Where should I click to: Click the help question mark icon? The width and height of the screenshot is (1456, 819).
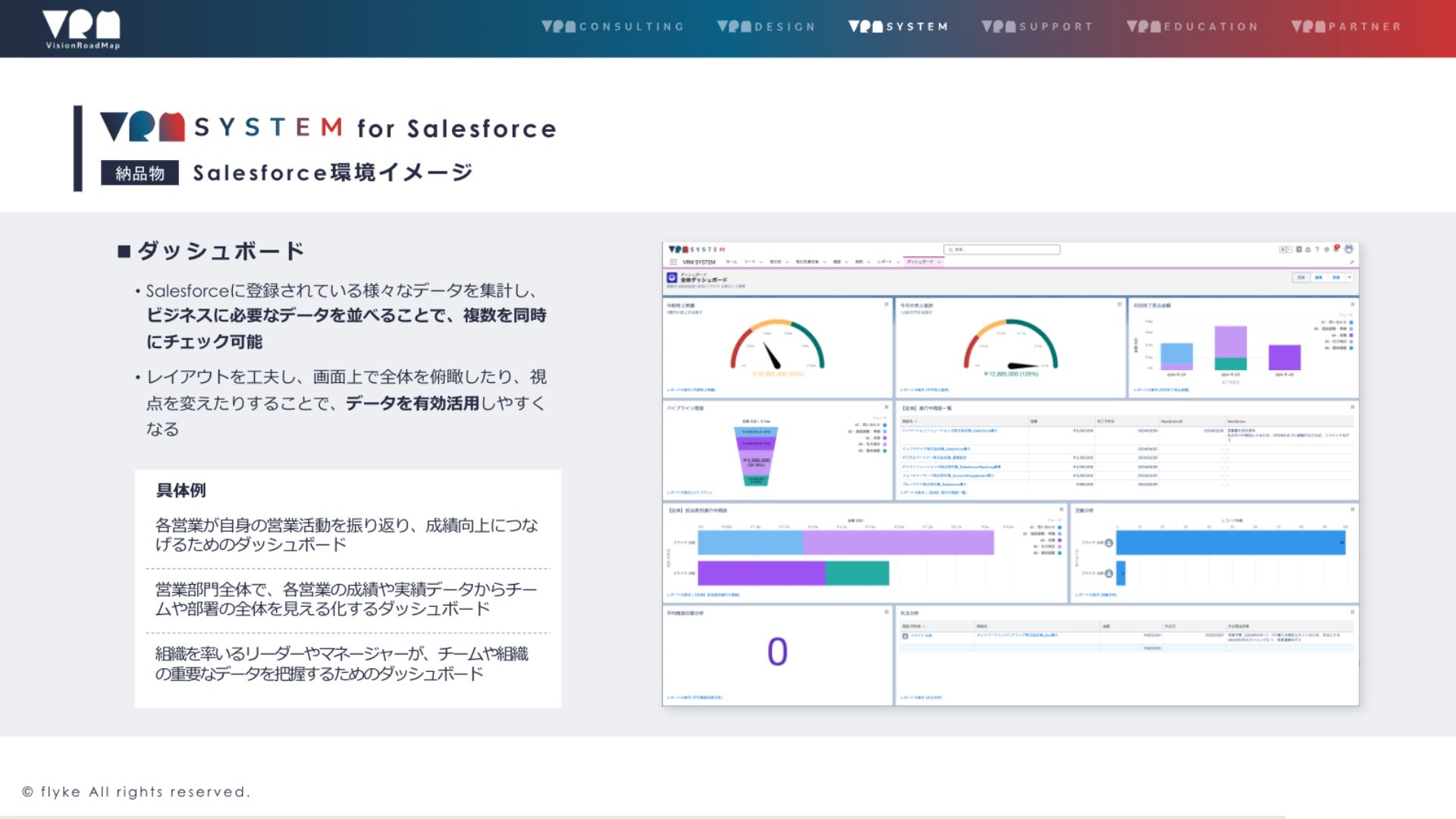pyautogui.click(x=1317, y=249)
